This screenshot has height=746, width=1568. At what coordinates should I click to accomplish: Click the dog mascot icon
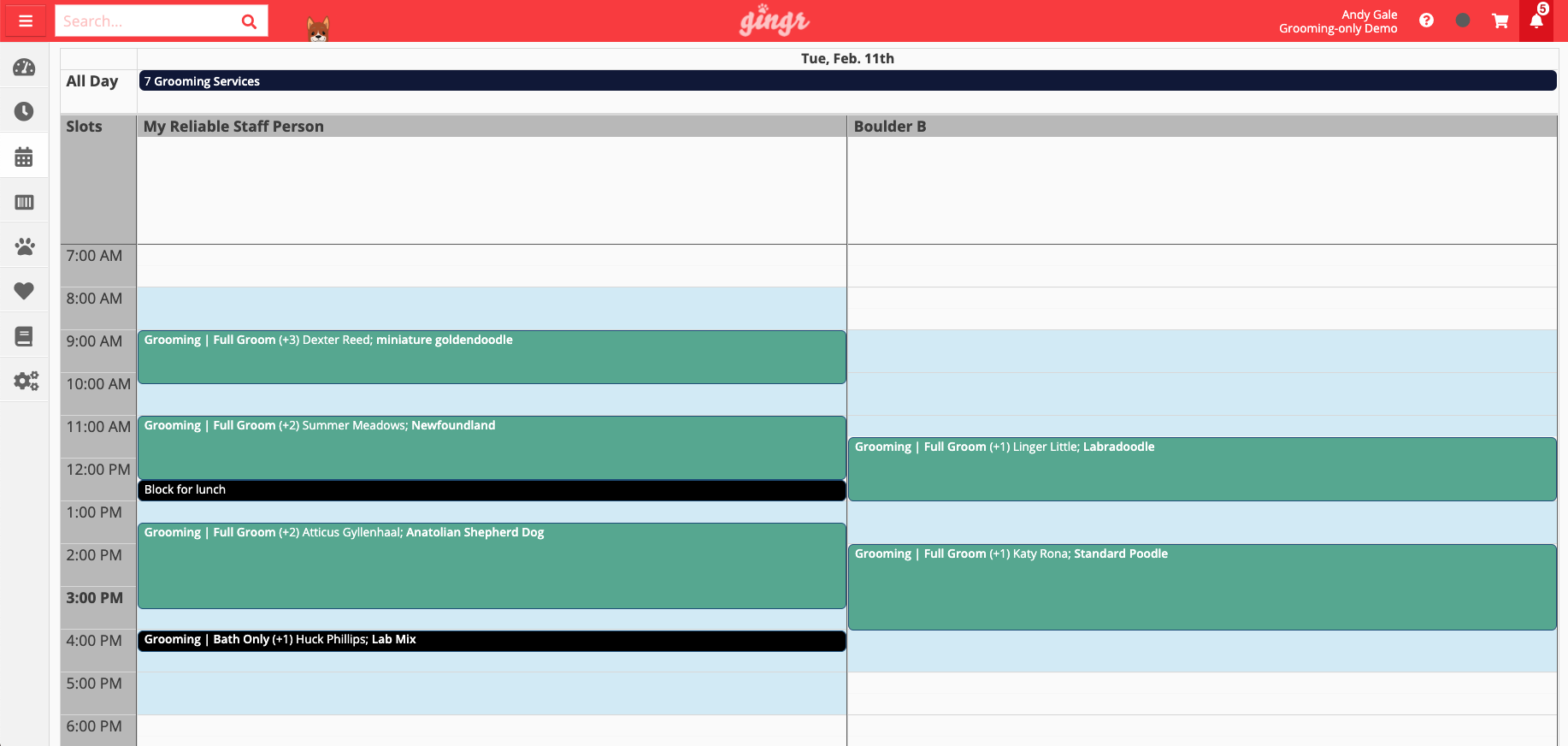(318, 30)
